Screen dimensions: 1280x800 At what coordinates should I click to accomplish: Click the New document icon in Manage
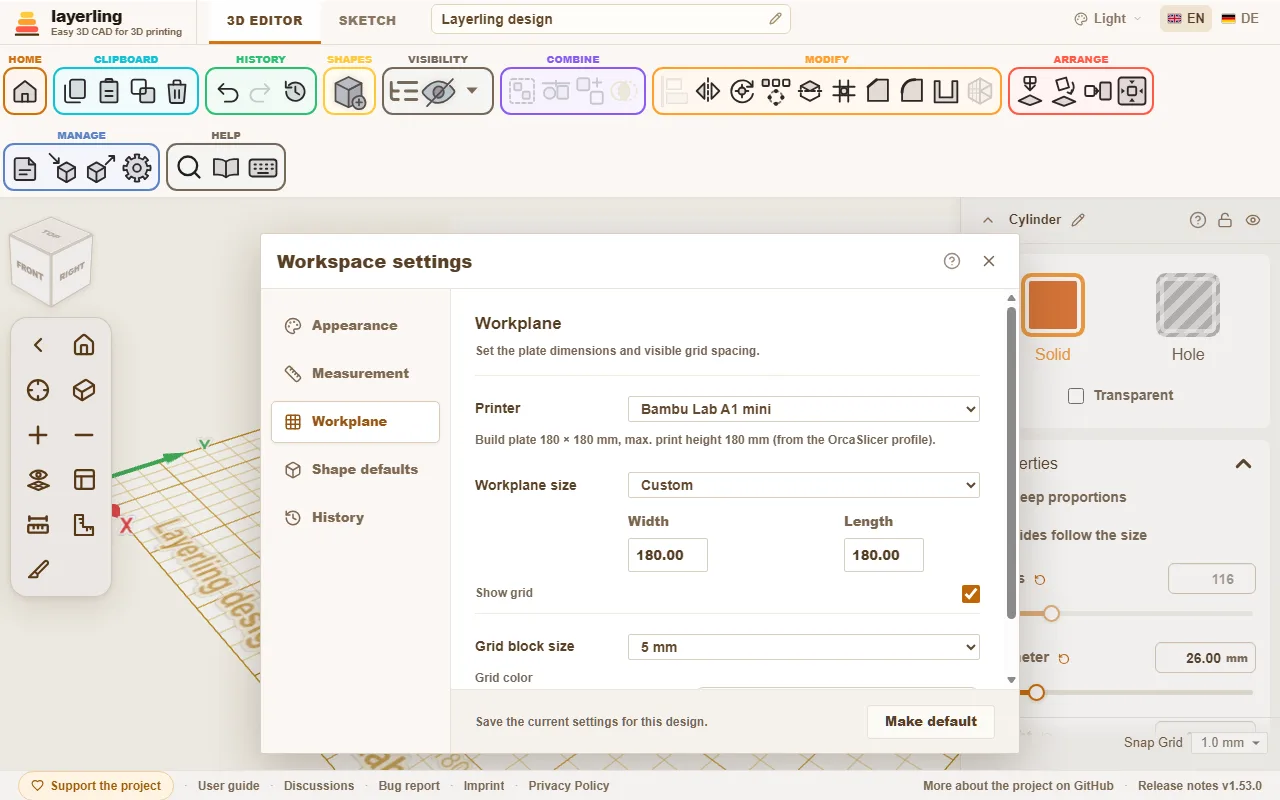pyautogui.click(x=25, y=168)
